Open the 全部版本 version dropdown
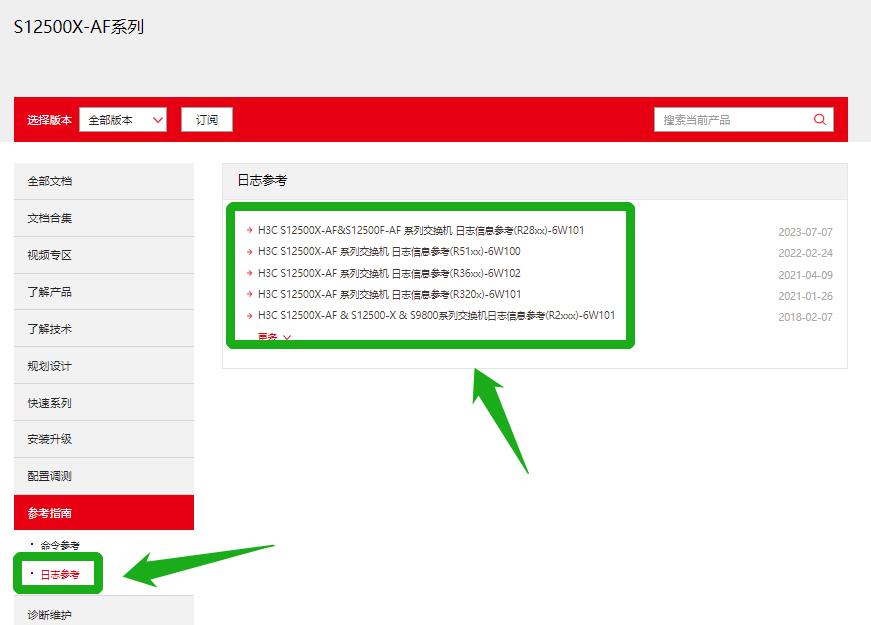Image resolution: width=871 pixels, height=625 pixels. (123, 119)
